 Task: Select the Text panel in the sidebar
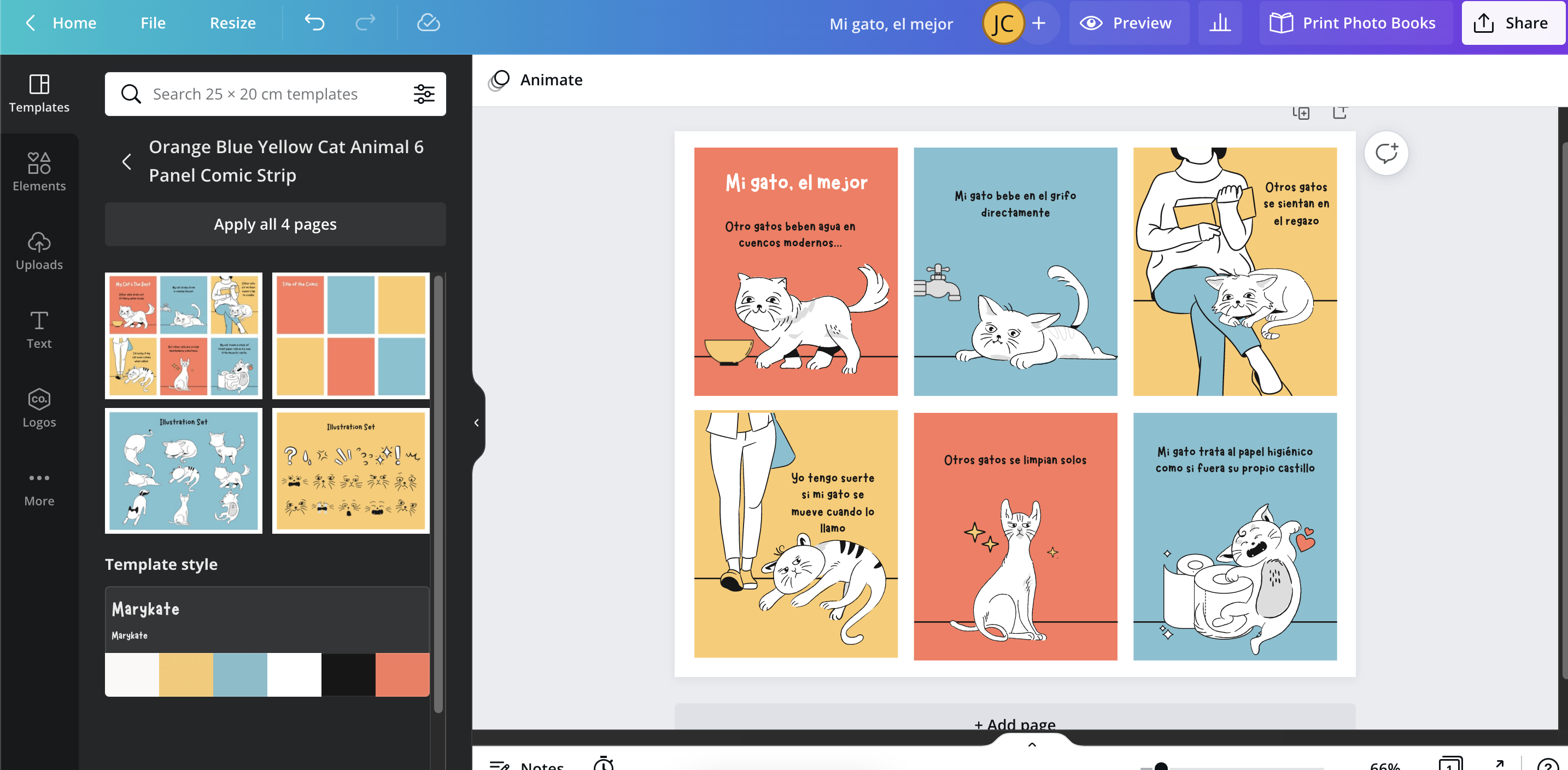tap(39, 329)
